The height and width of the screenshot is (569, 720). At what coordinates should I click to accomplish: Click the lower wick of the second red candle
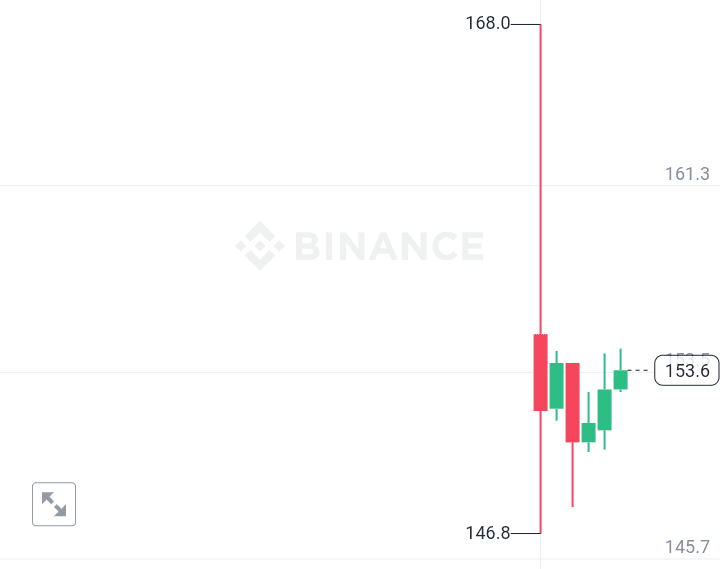pos(572,474)
